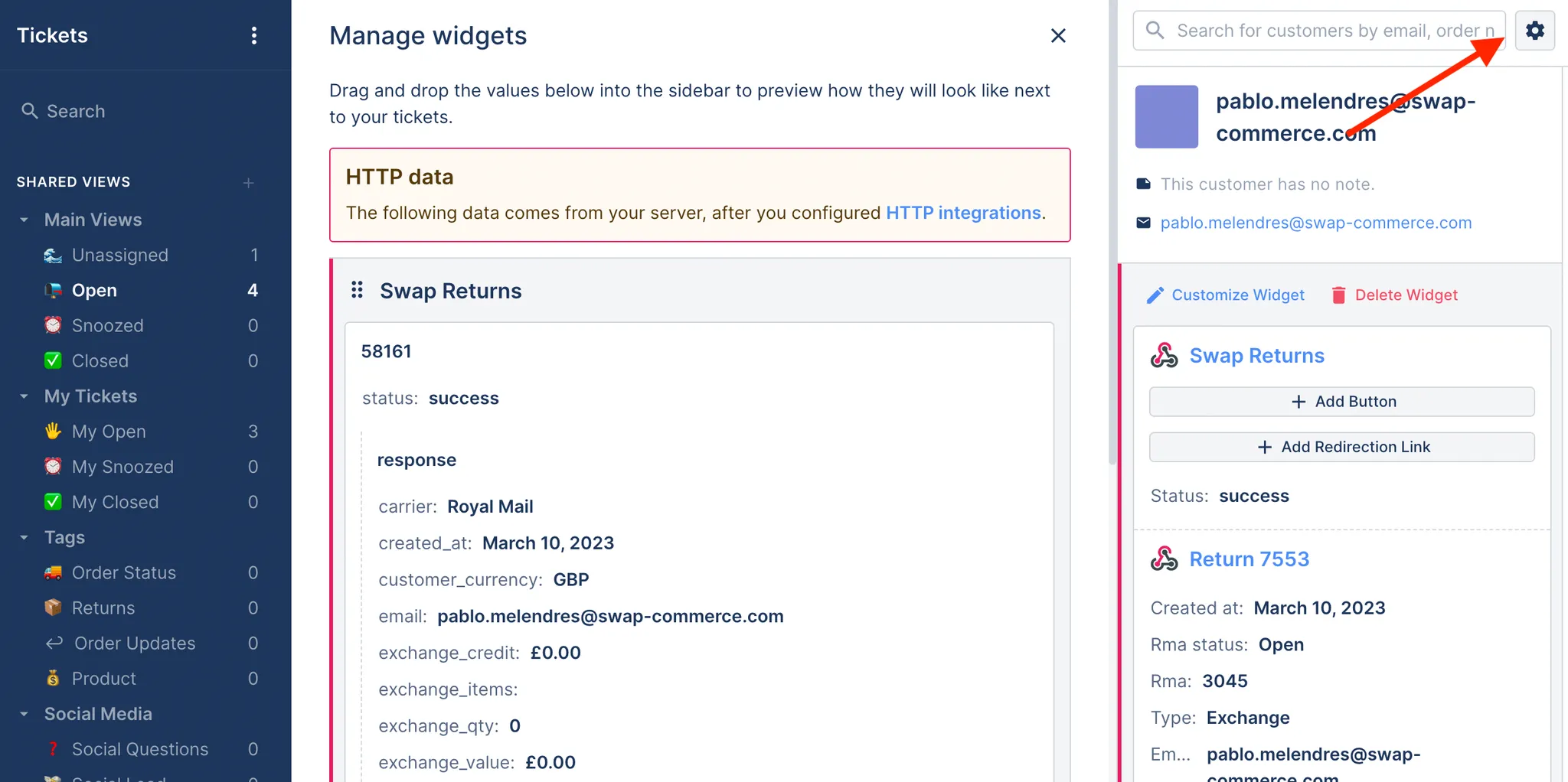Click the Customize Widget link
Screen dimensions: 1568x782
pos(1238,295)
